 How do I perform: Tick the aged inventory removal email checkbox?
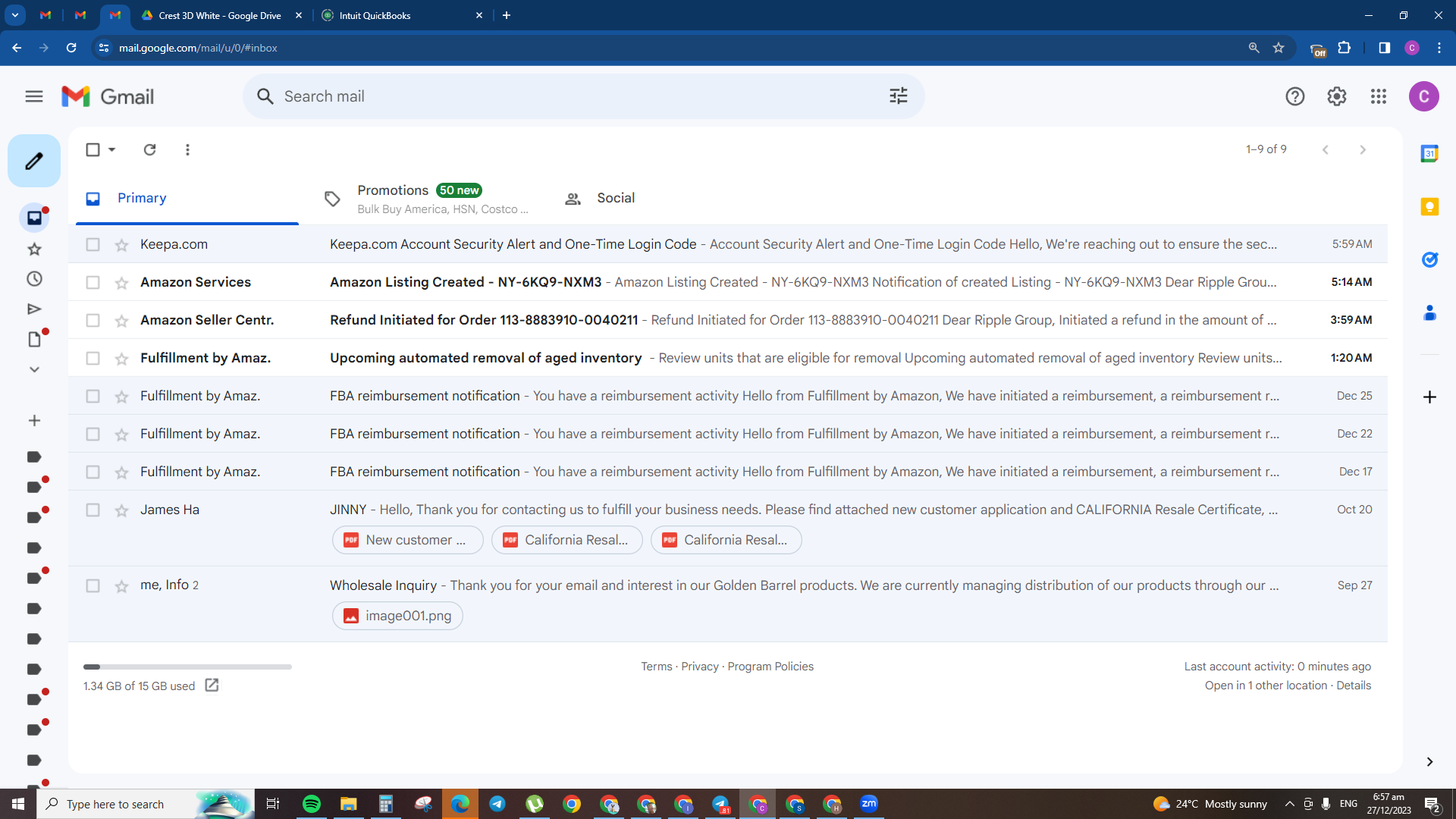click(x=93, y=358)
